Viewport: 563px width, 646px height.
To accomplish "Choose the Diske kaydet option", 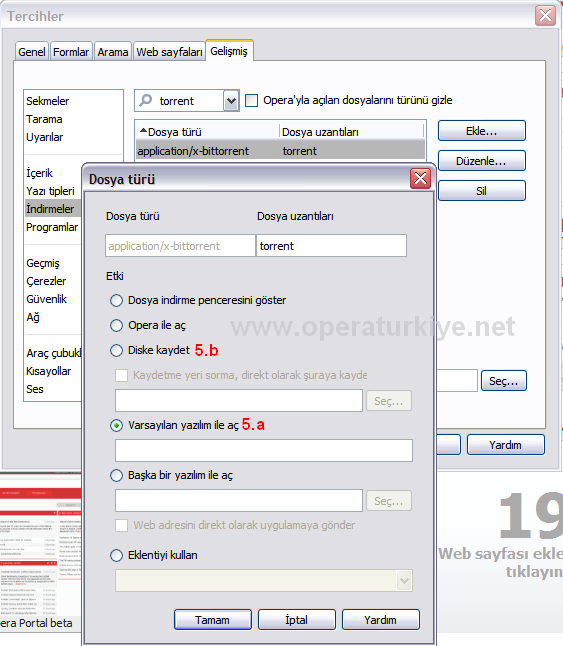I will 116,351.
